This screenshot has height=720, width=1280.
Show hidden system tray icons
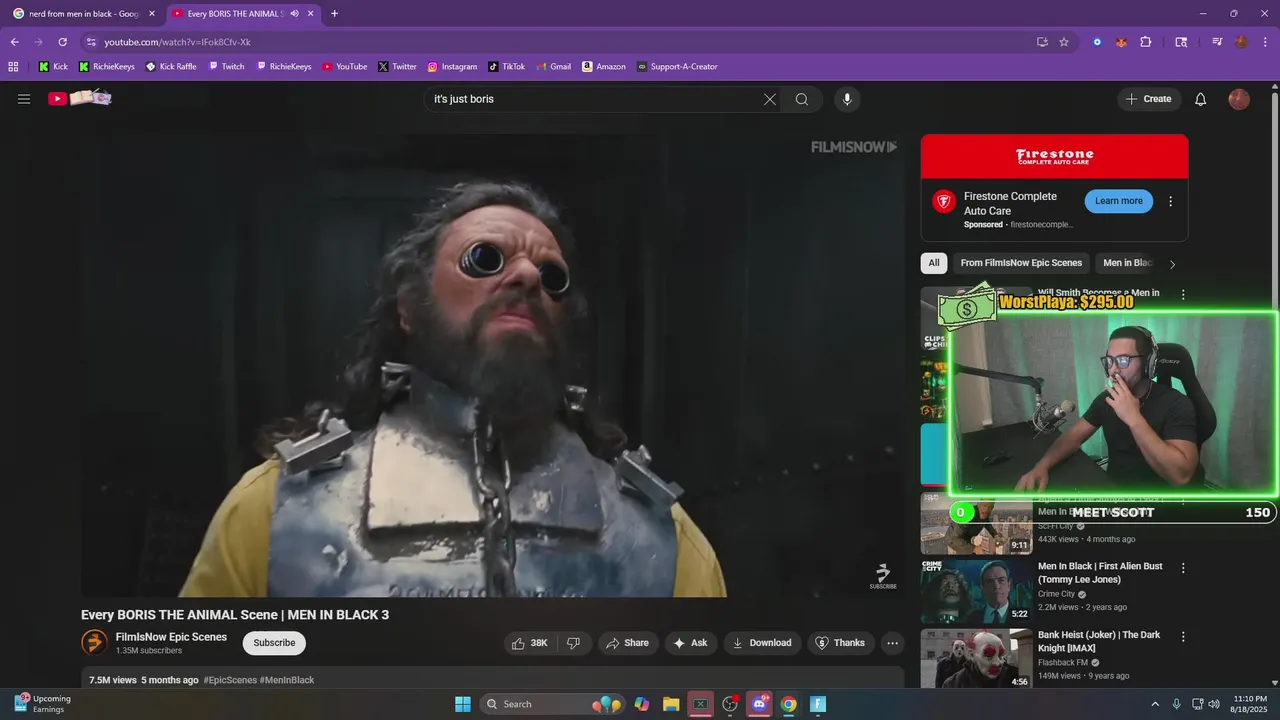pyautogui.click(x=1155, y=704)
